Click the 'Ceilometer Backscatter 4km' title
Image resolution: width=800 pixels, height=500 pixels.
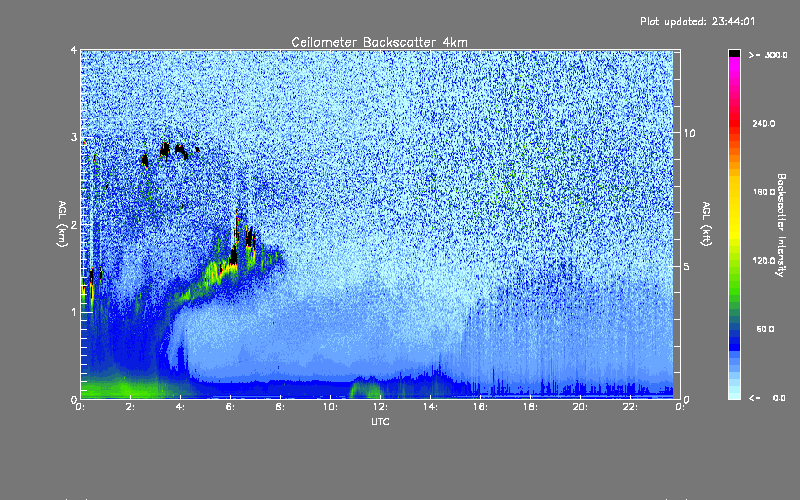pyautogui.click(x=379, y=42)
